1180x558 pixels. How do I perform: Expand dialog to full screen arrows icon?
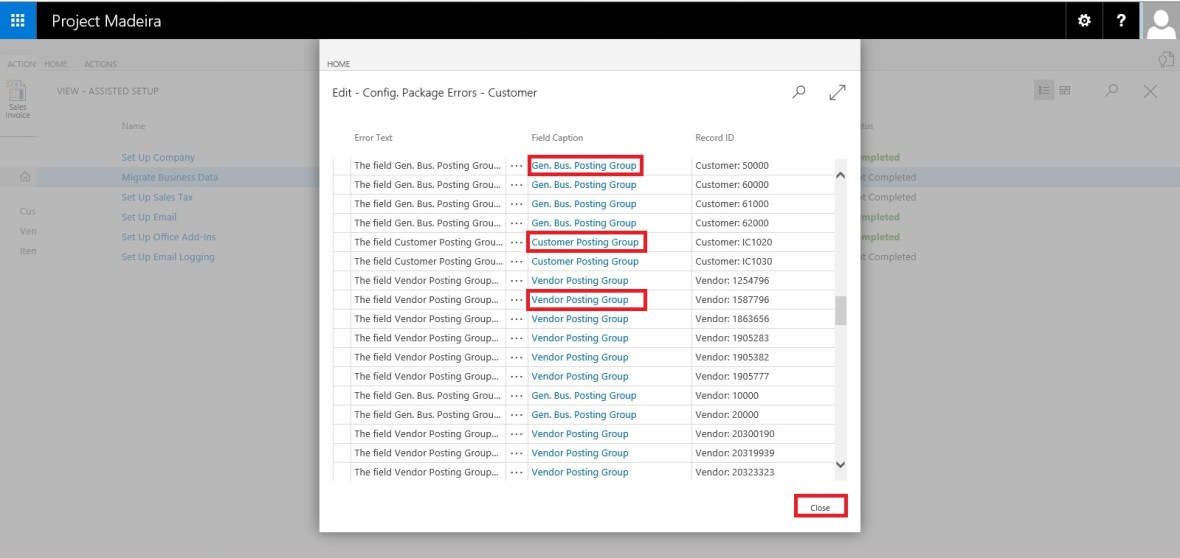[838, 92]
